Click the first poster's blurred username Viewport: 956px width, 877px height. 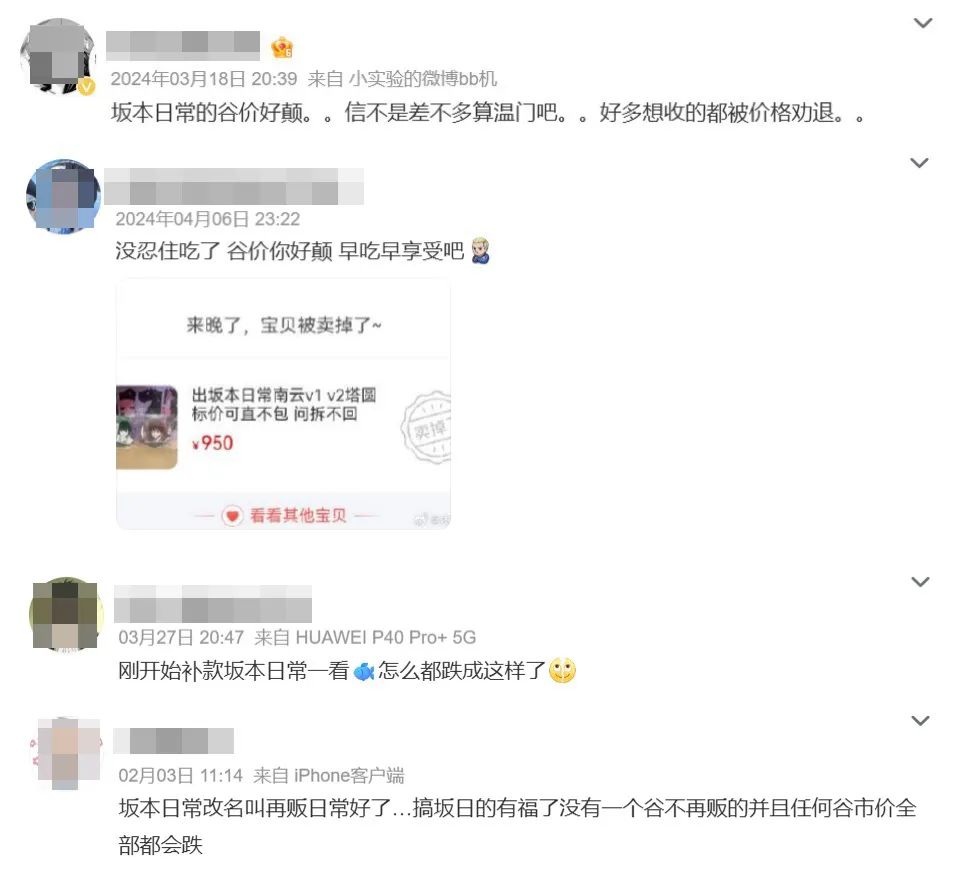coord(183,46)
